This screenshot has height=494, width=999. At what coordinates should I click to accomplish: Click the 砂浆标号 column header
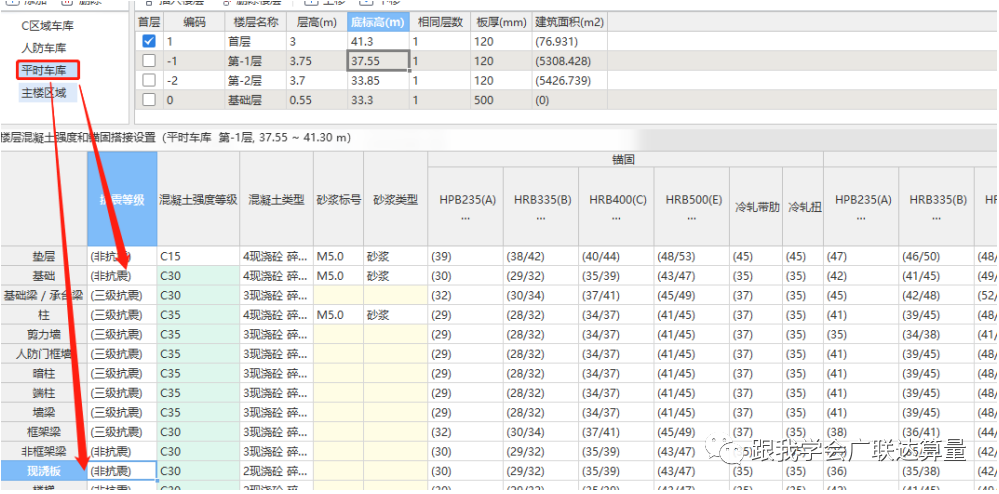339,199
